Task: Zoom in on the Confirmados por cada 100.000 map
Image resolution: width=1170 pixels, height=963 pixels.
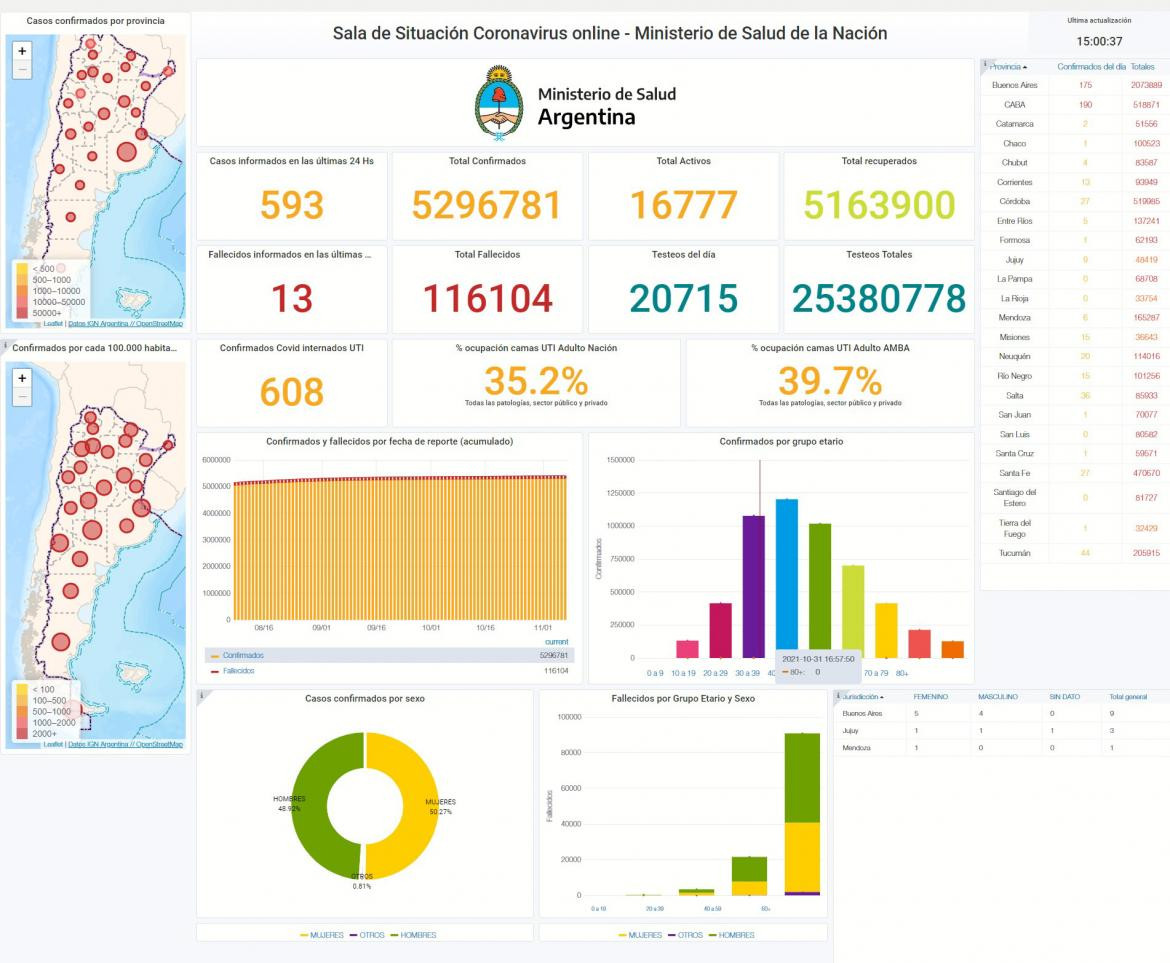Action: click(22, 378)
